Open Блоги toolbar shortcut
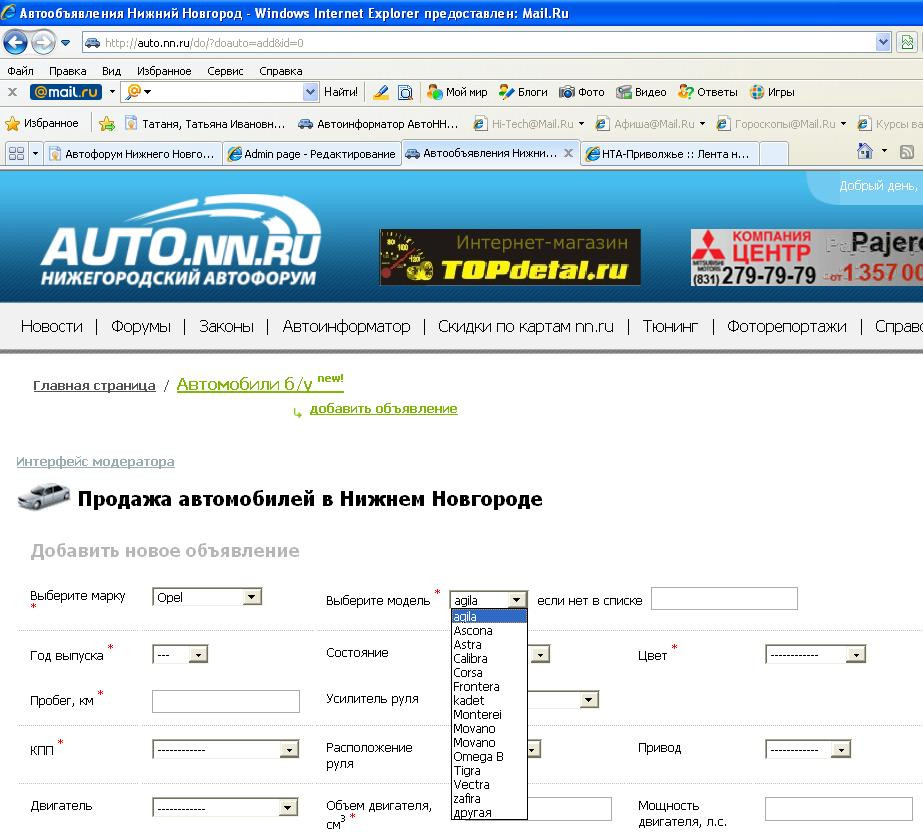 point(523,92)
